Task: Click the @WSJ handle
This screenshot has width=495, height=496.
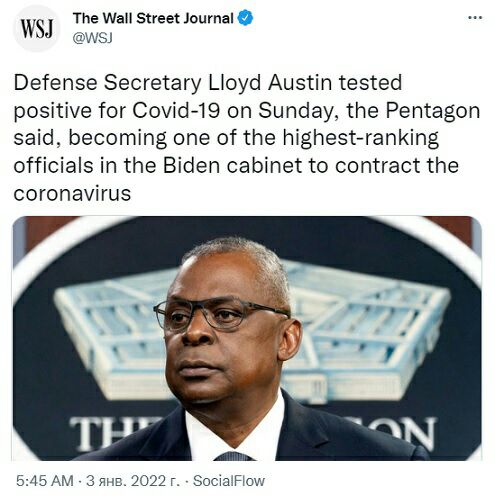Action: coord(93,38)
